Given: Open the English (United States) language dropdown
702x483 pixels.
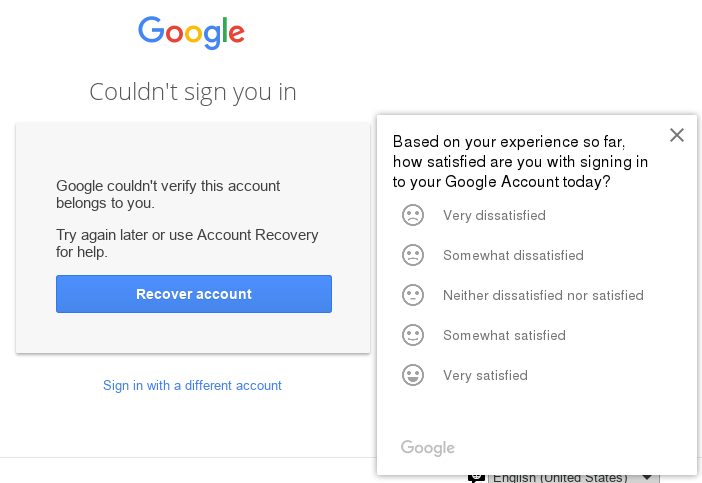Looking at the screenshot, I should tap(574, 478).
